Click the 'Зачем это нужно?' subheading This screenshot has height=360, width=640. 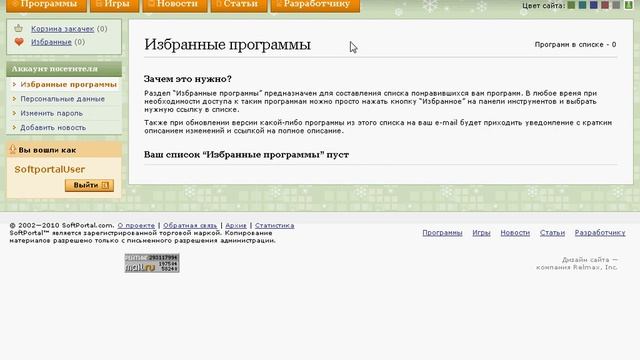(188, 79)
